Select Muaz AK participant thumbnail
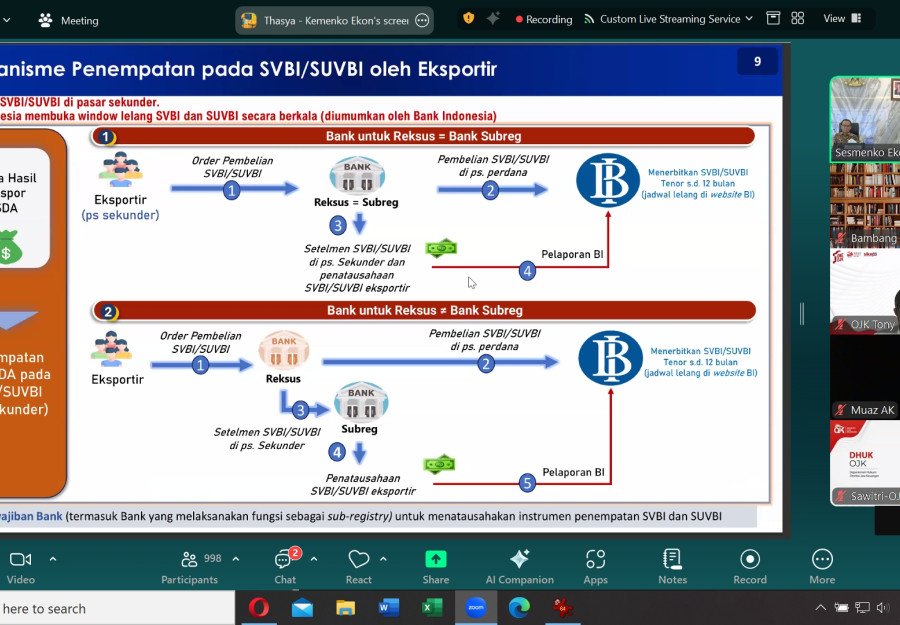The image size is (900, 625). [865, 377]
